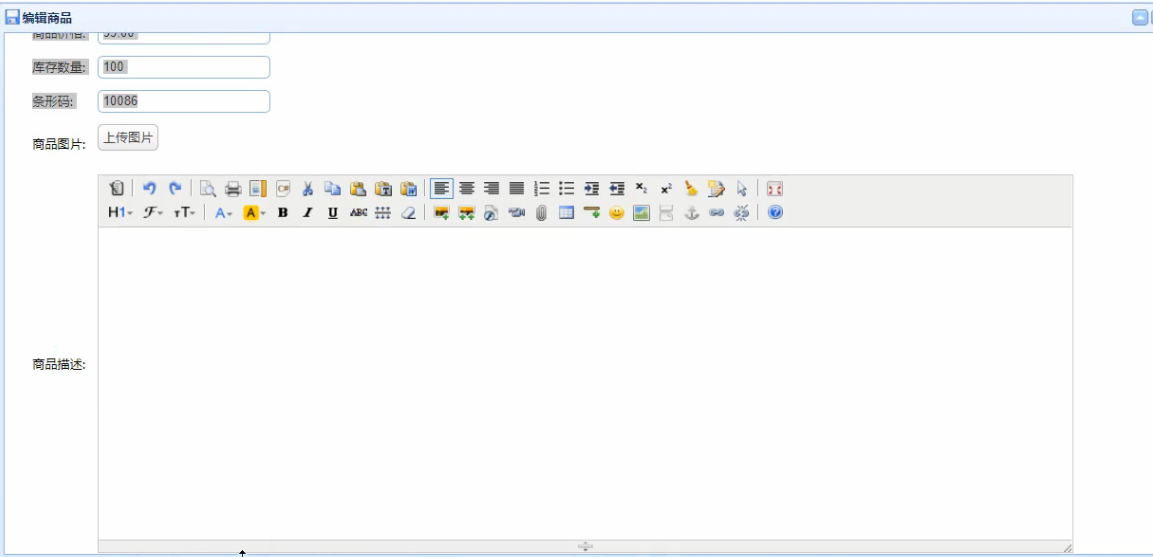The width and height of the screenshot is (1153, 557).
Task: Insert a Flash object
Action: coord(492,213)
